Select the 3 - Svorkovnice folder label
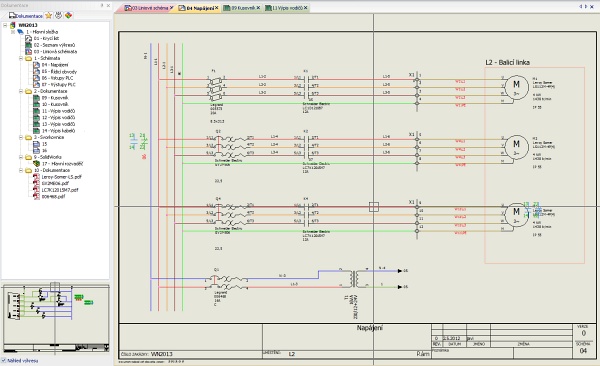This screenshot has height=366, width=600. (49, 137)
